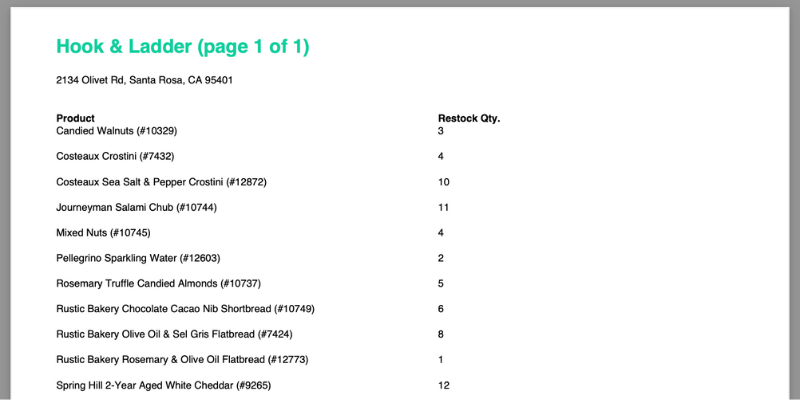Screen dimensions: 800x400
Task: Select Costeaux Crostini (#7432) product
Action: pyautogui.click(x=115, y=157)
